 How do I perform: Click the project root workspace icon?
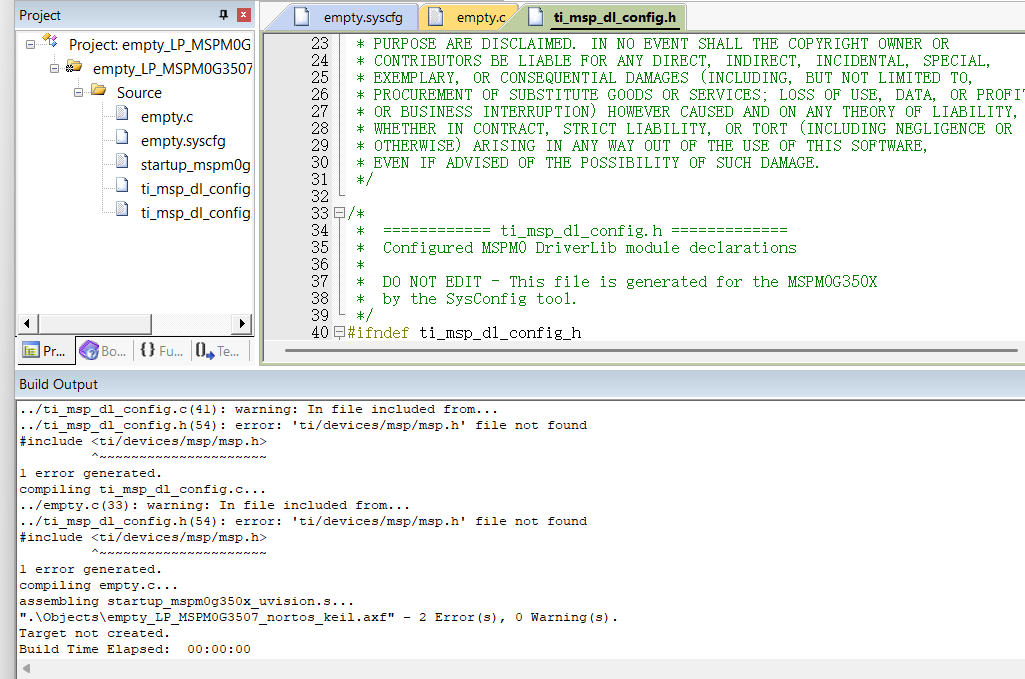(x=50, y=43)
